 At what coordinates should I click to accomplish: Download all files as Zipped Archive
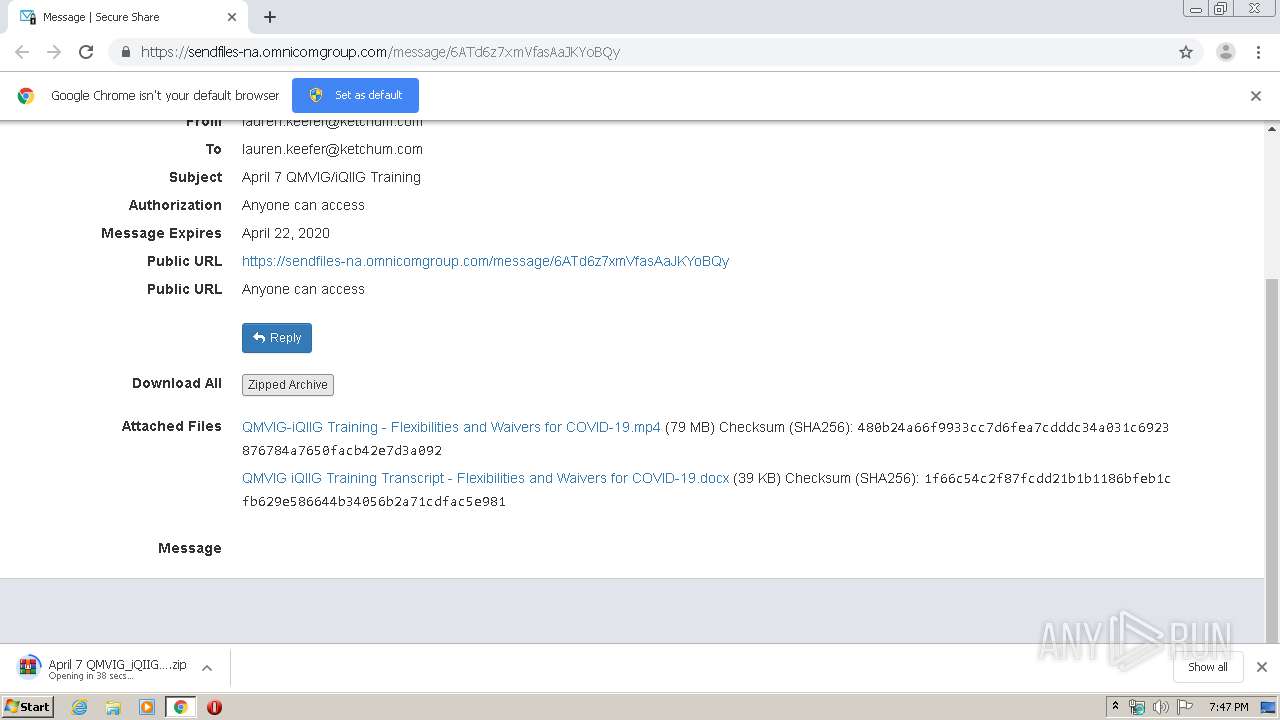tap(288, 385)
